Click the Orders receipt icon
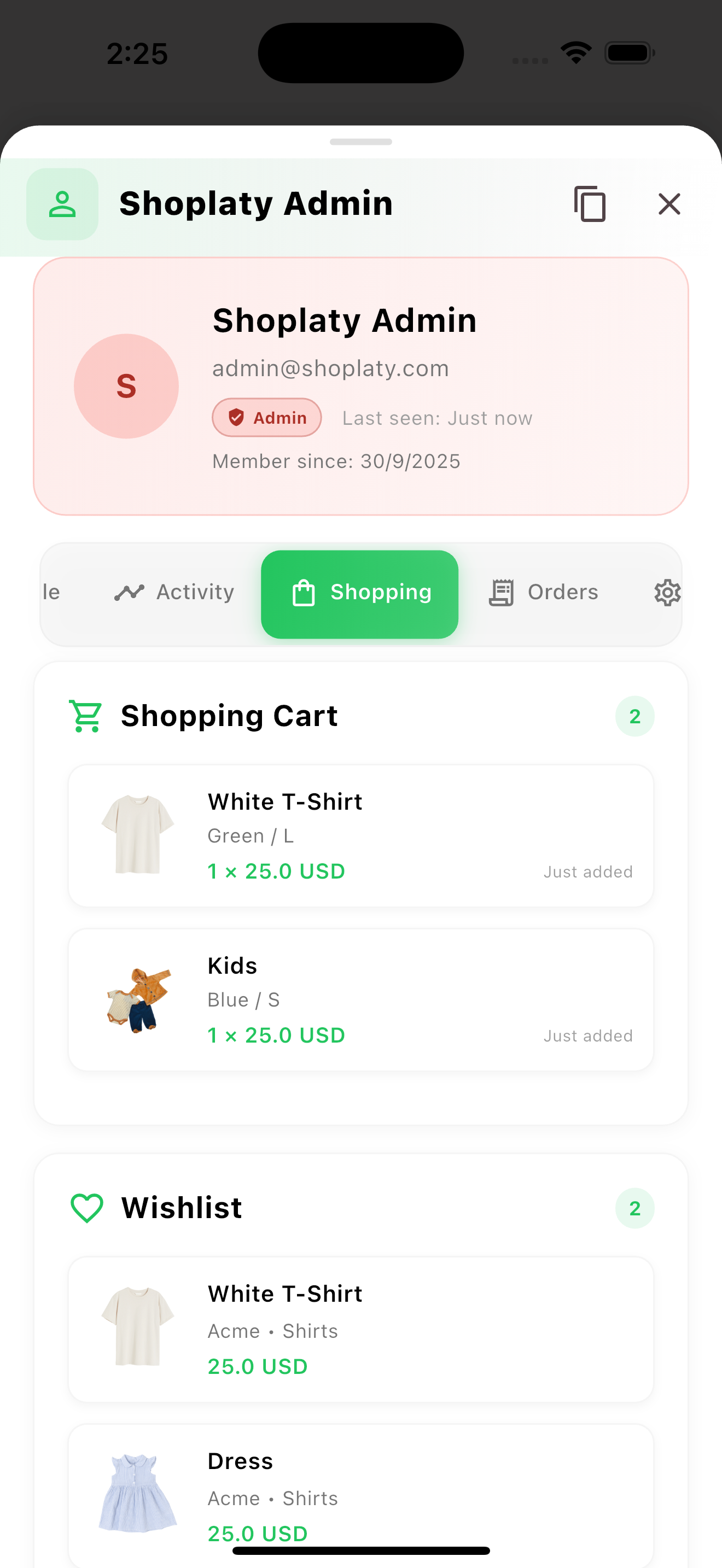Image resolution: width=722 pixels, height=1568 pixels. [502, 592]
